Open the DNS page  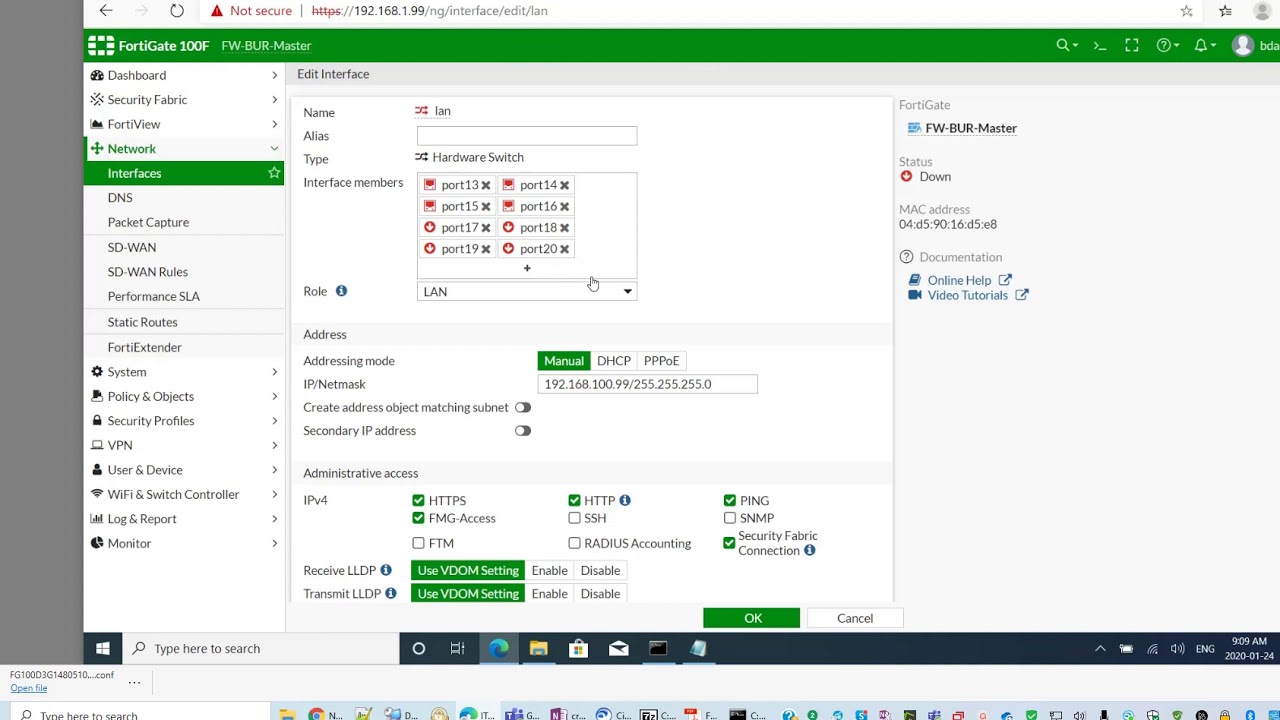tap(120, 198)
